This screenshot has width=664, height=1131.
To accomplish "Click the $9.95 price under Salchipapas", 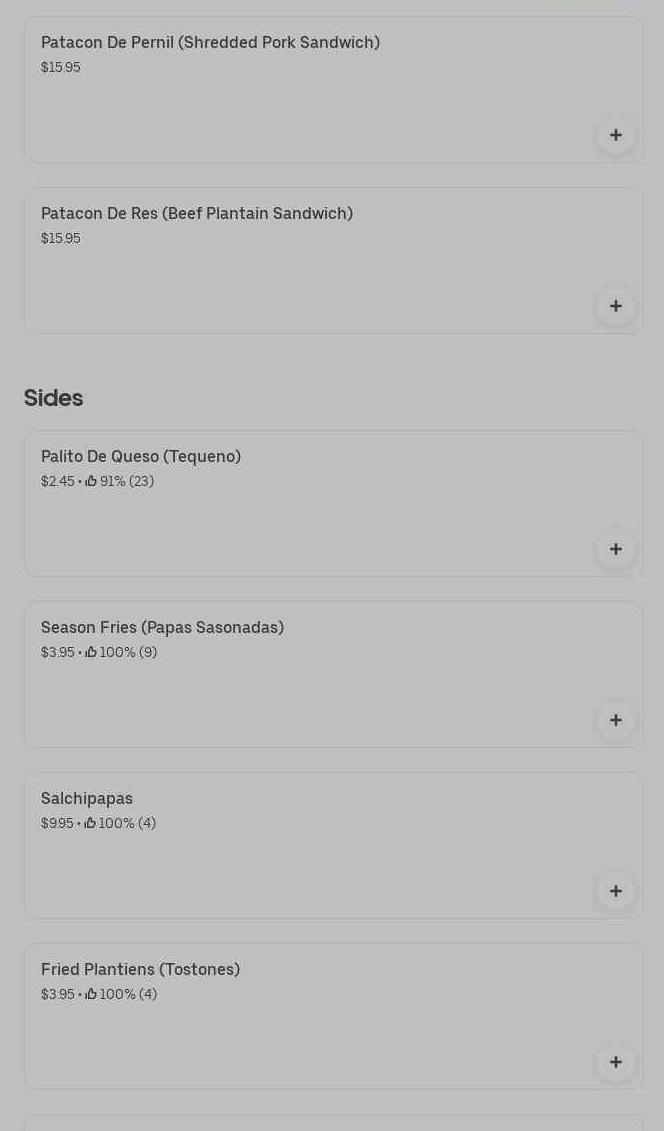I will click(x=57, y=824).
